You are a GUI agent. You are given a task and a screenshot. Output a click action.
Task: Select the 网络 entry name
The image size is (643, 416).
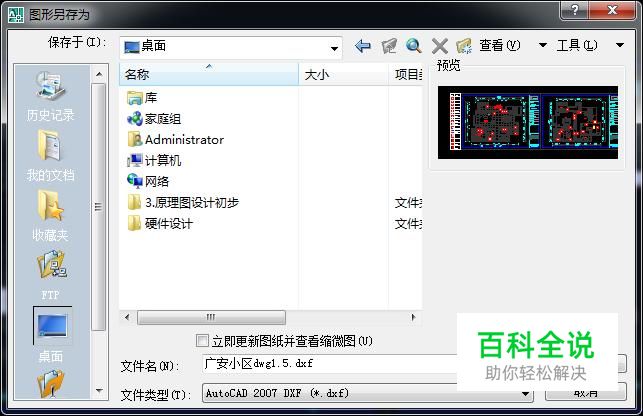point(157,181)
